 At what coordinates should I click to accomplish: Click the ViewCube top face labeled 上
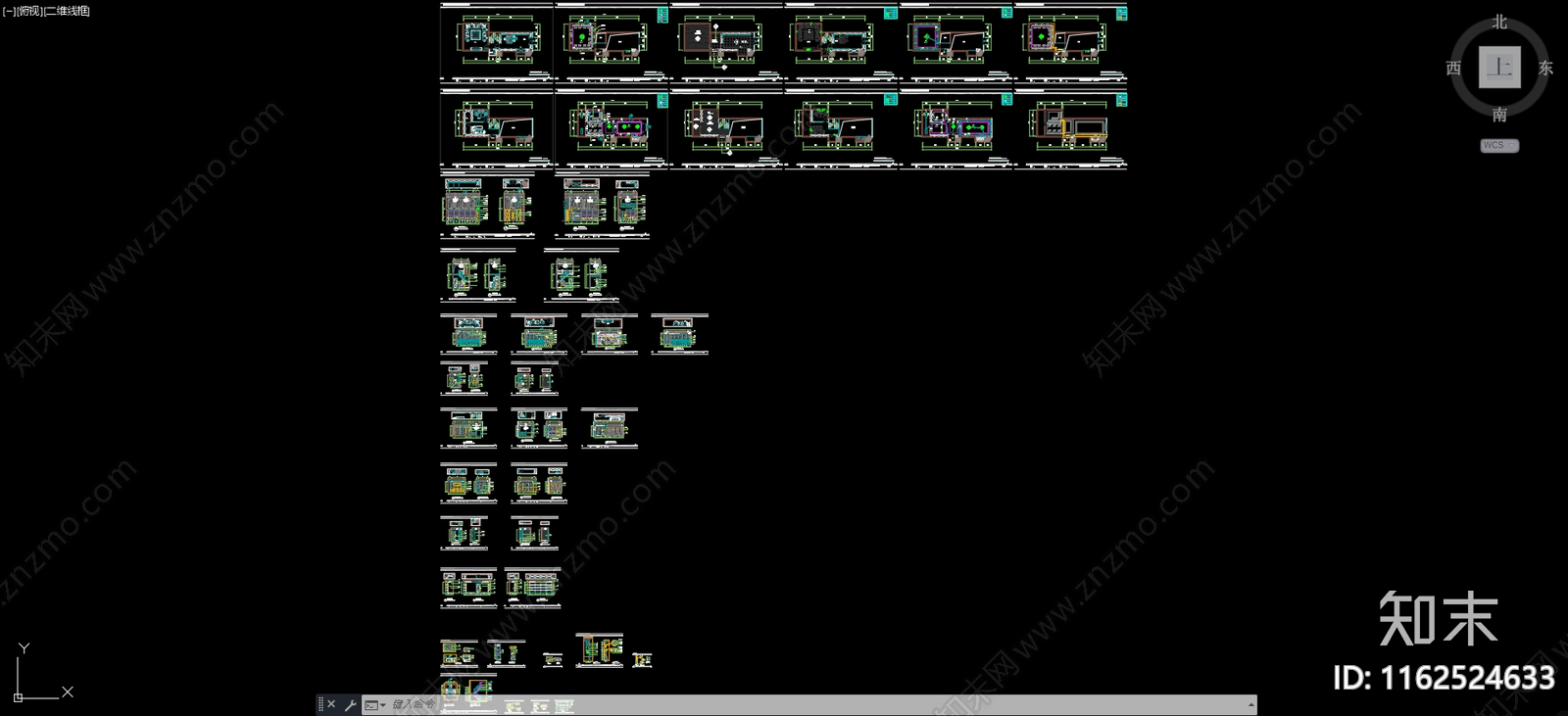(1499, 68)
